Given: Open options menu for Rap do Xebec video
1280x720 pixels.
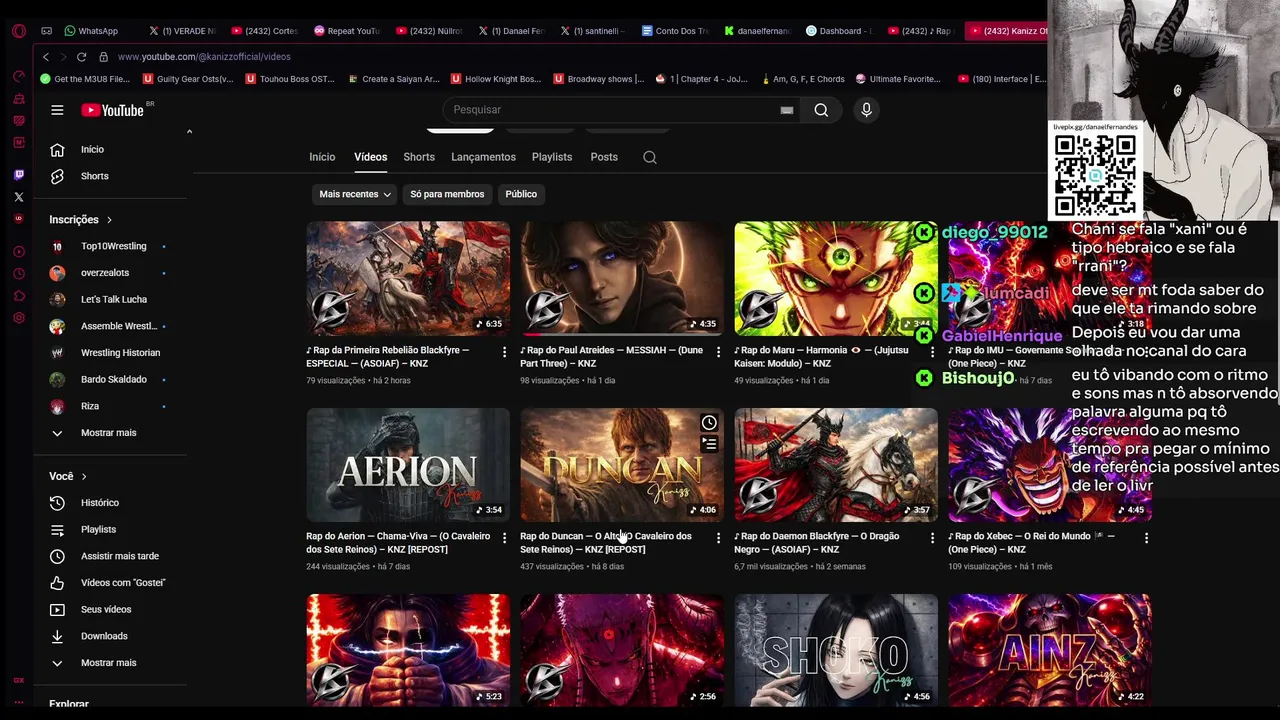Looking at the screenshot, I should (1146, 538).
